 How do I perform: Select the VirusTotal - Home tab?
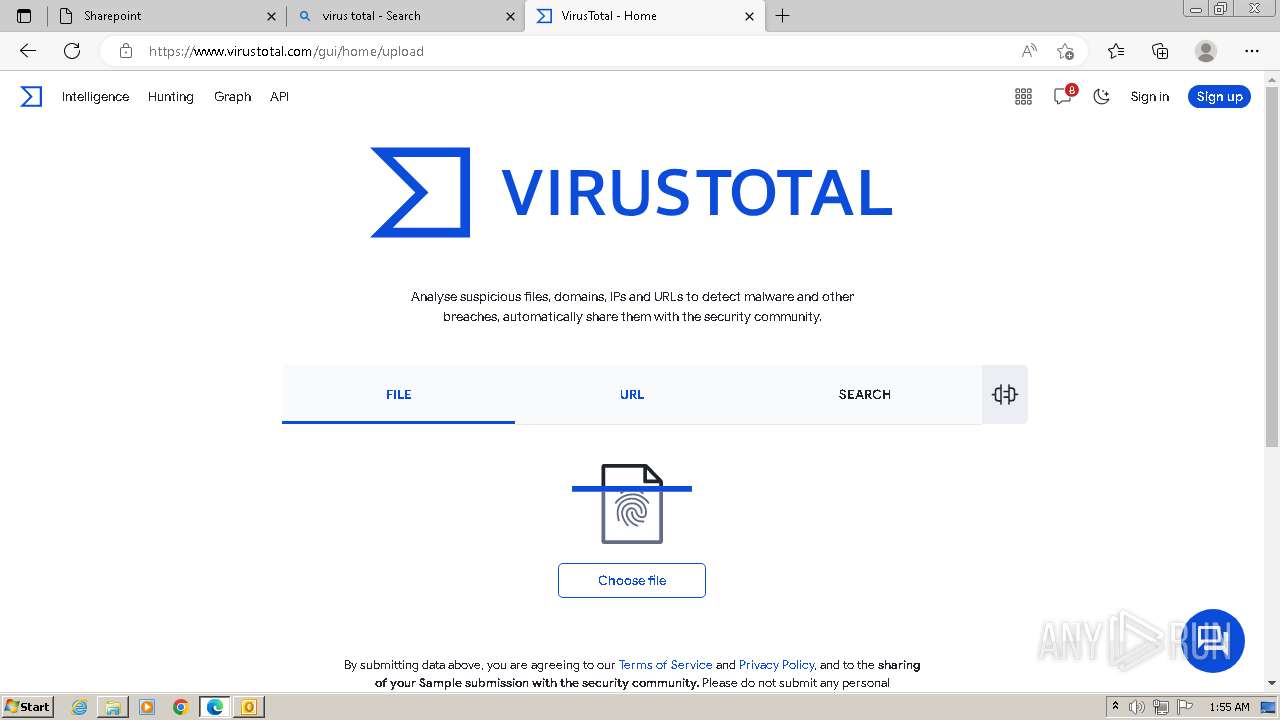coord(645,16)
